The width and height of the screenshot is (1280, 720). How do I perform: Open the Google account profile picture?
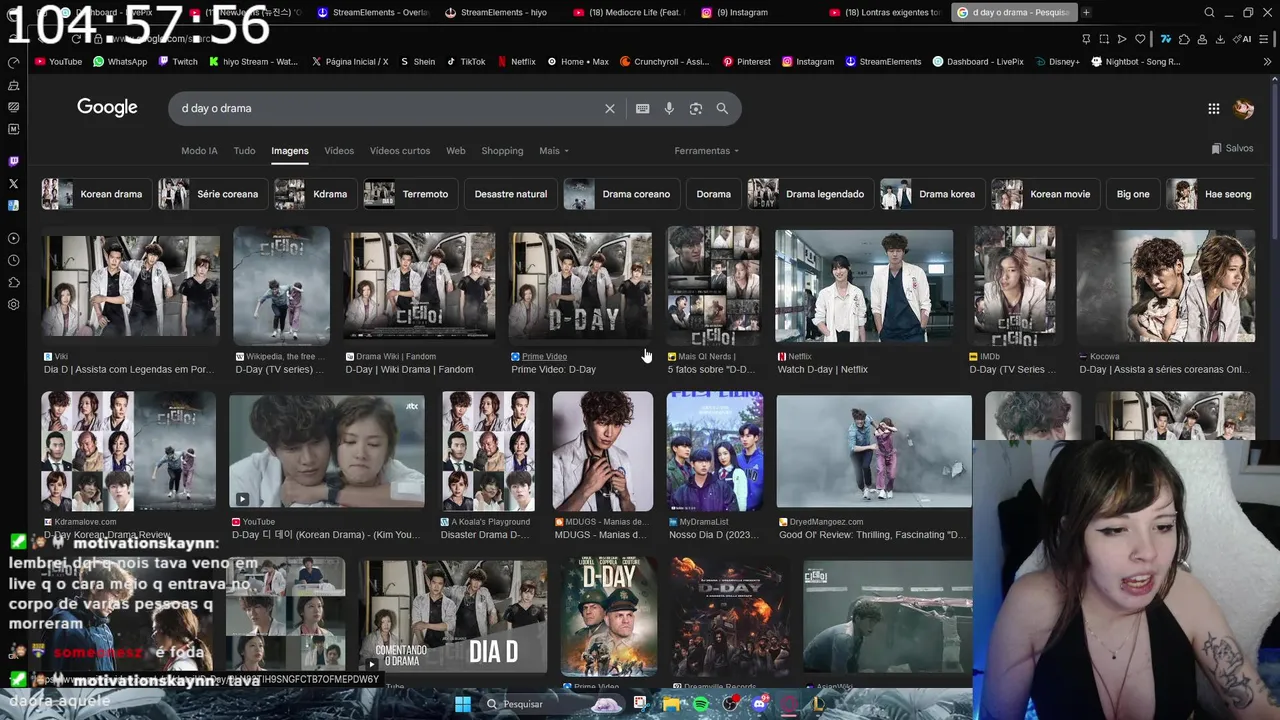(1244, 108)
